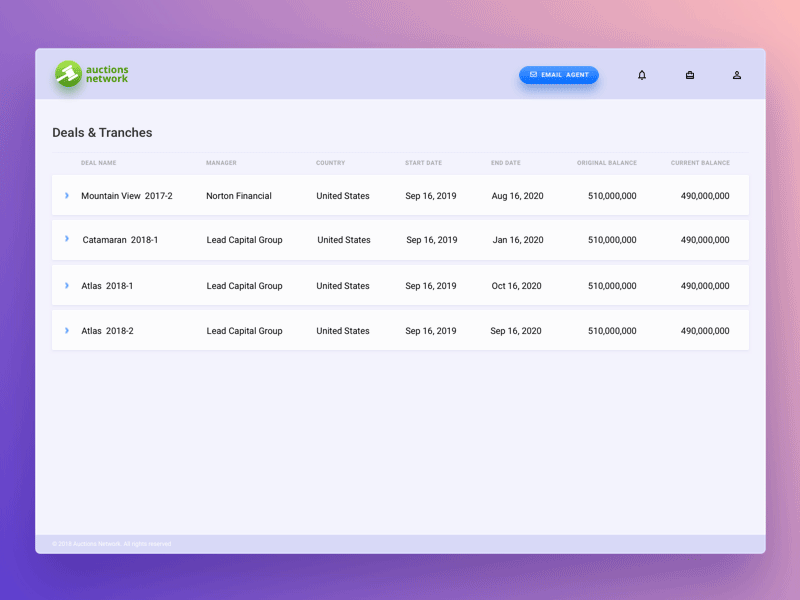Click Lead Capital Group in Catamaran row
Screen dimensions: 800x600
(x=244, y=240)
